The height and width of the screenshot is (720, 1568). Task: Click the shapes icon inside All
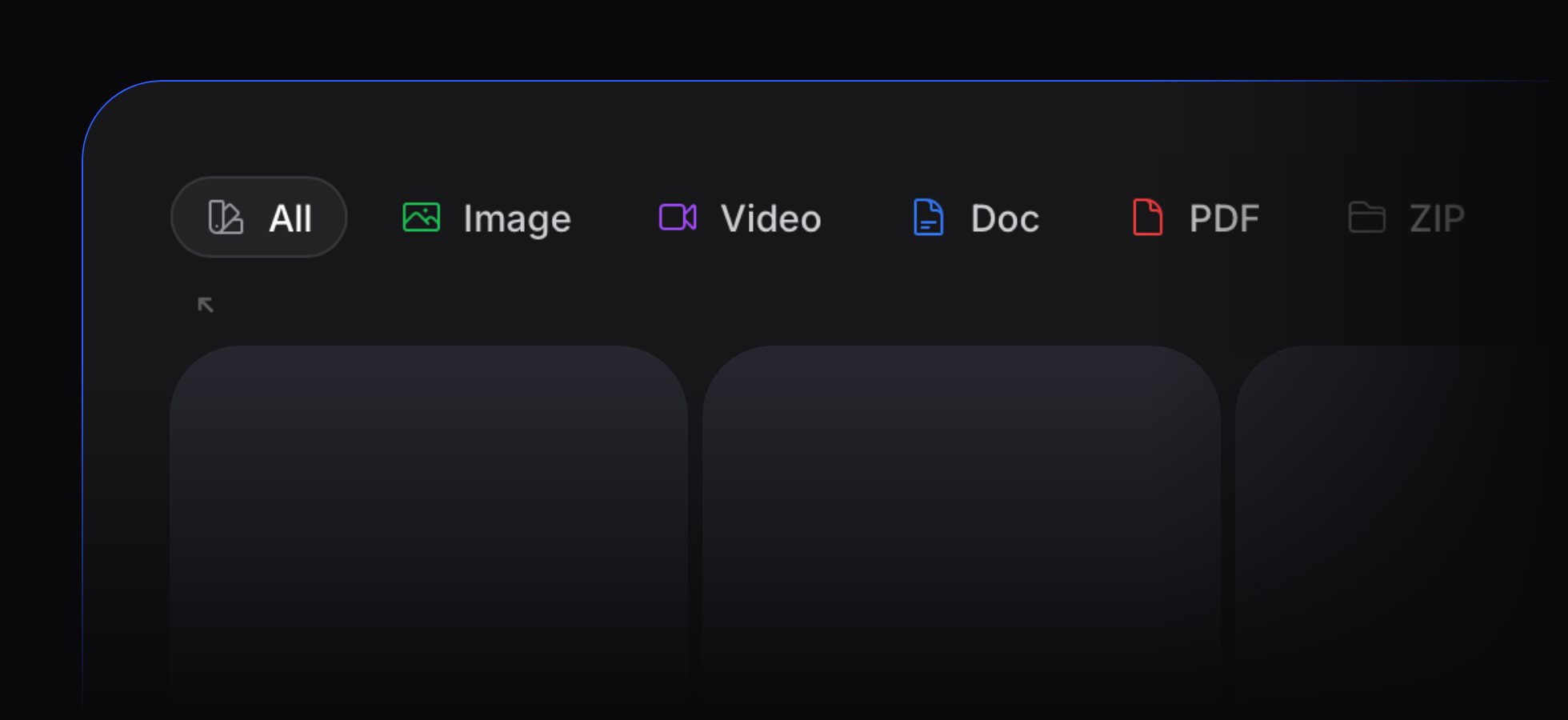tap(226, 217)
